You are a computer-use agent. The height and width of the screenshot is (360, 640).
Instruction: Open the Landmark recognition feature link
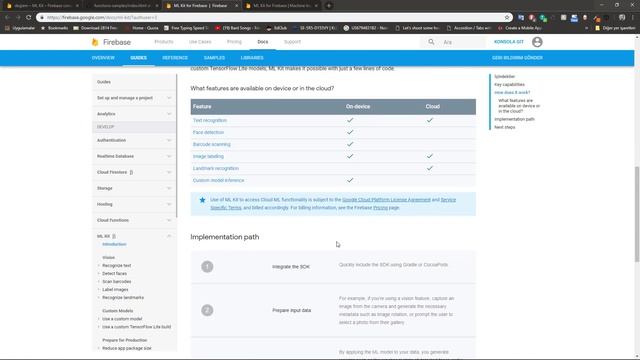pos(216,168)
